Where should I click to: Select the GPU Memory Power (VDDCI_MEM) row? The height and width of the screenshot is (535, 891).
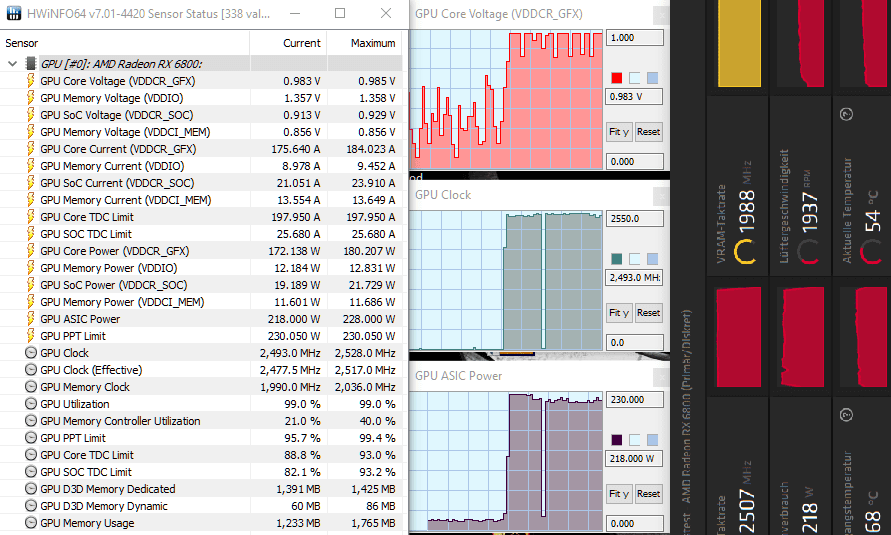201,302
